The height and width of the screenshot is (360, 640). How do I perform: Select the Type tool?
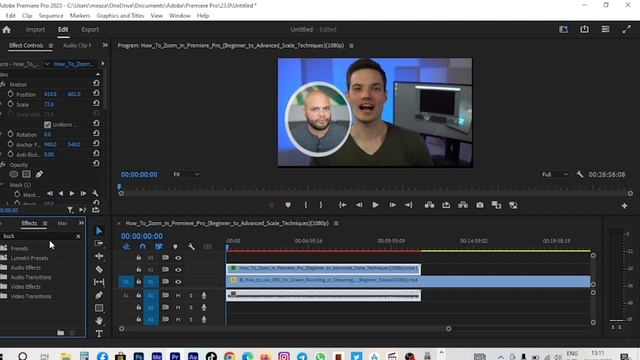(x=99, y=333)
